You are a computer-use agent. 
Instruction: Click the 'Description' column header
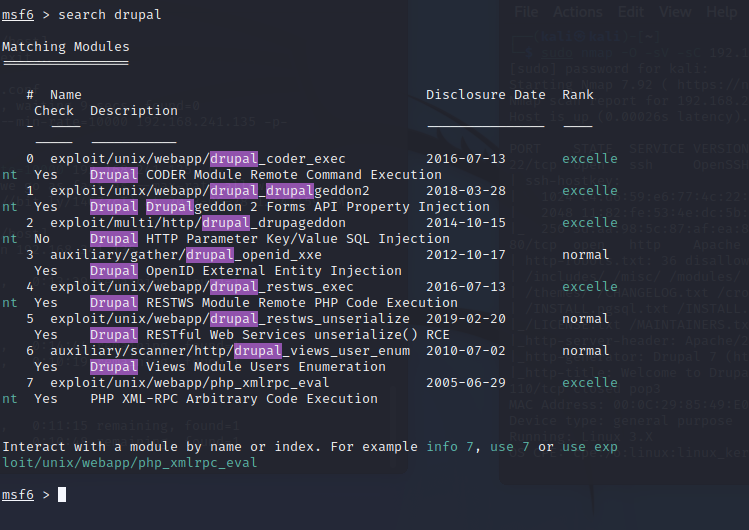pos(134,111)
